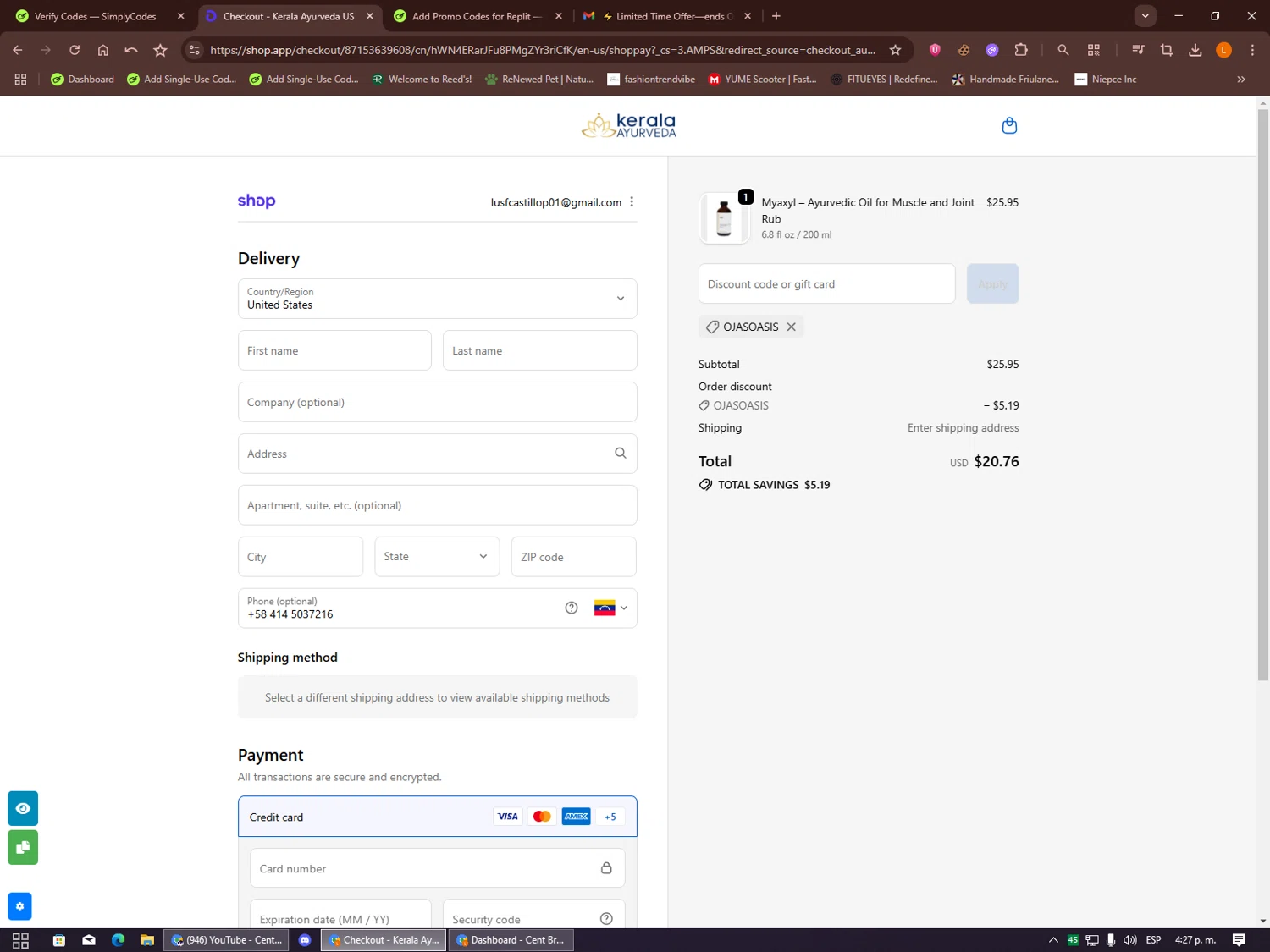
Task: Click the Myaxyl product thumbnail
Action: pos(724,218)
